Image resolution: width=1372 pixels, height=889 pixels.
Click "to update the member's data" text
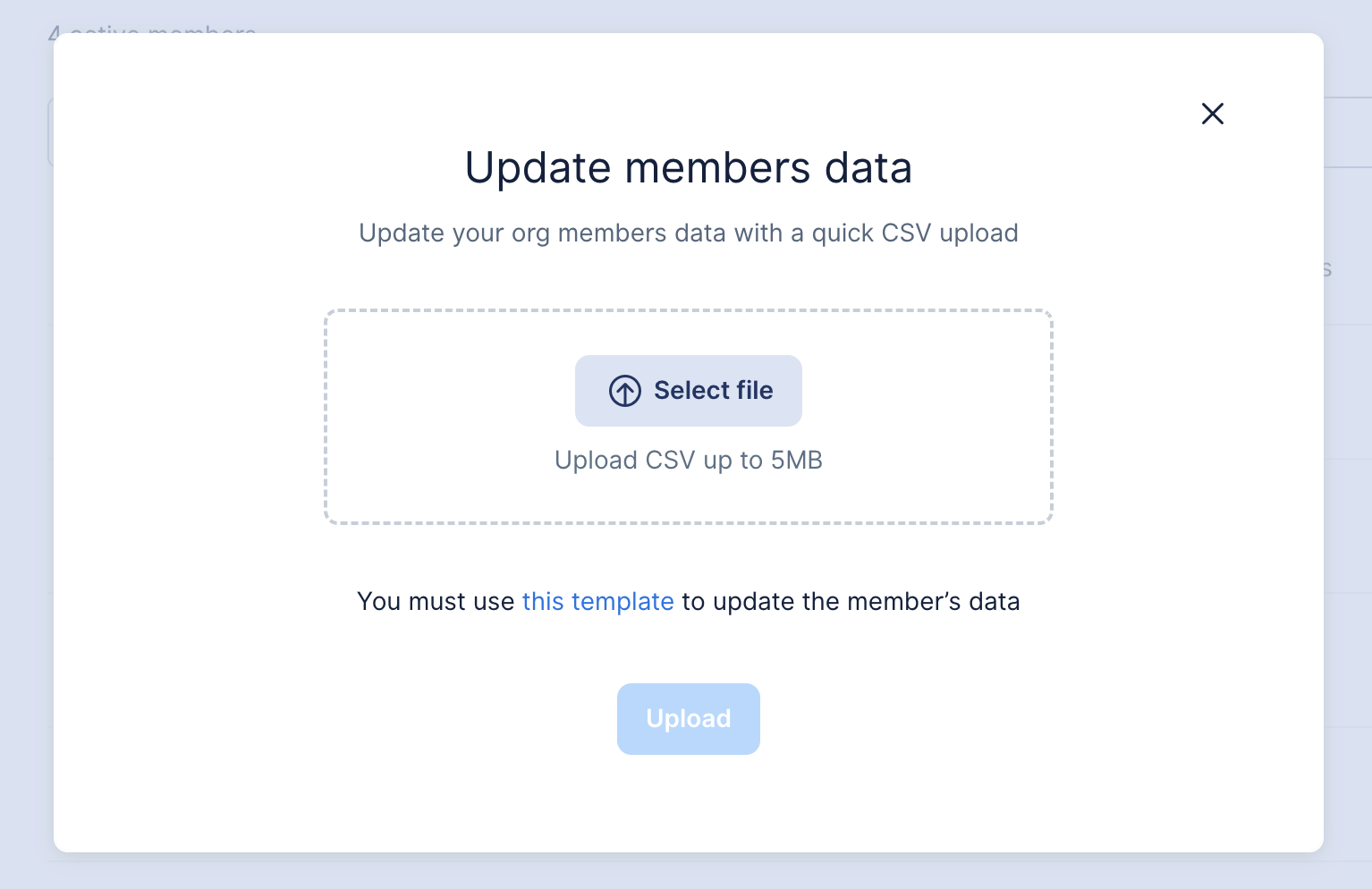pyautogui.click(x=850, y=601)
